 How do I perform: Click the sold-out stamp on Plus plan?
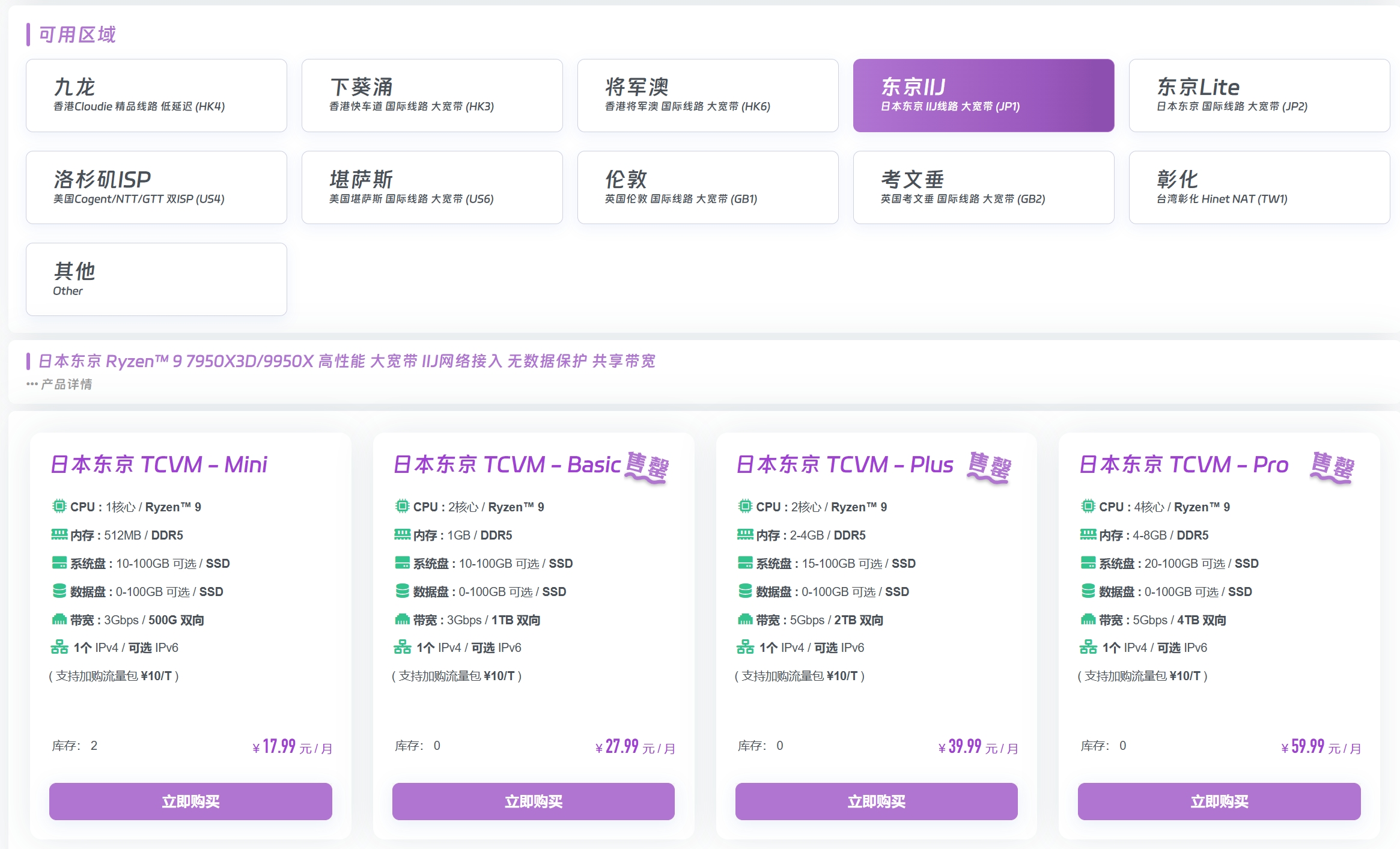tap(989, 467)
